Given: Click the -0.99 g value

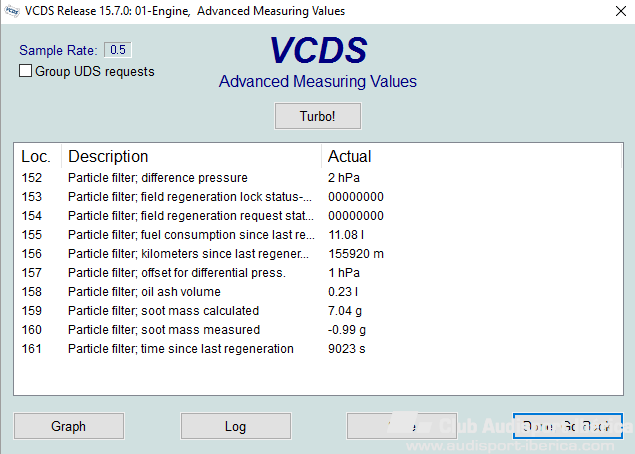Looking at the screenshot, I should (347, 330).
